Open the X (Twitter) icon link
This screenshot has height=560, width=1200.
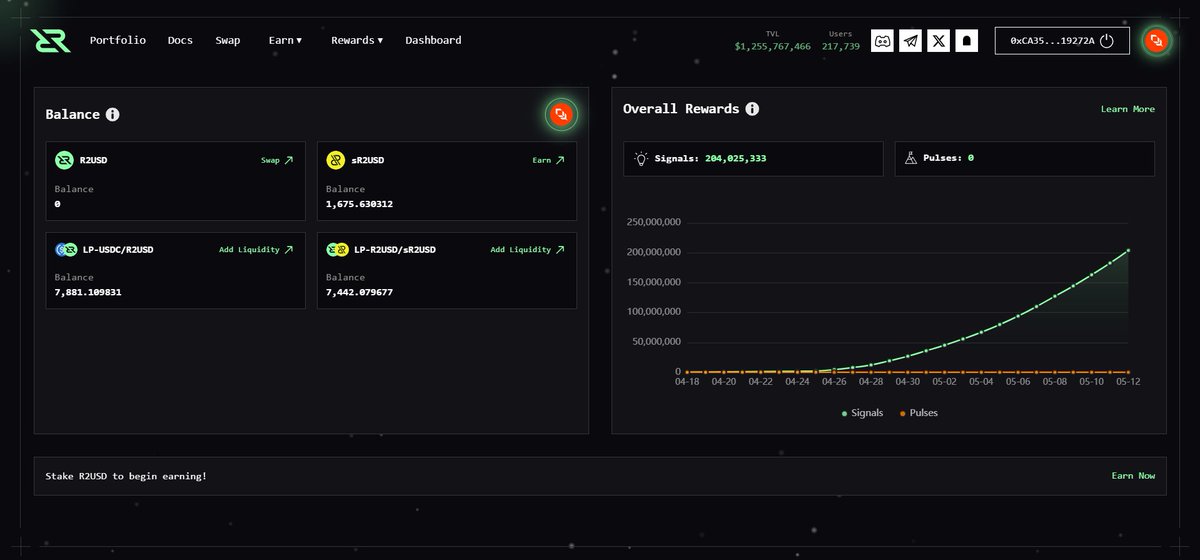938,41
